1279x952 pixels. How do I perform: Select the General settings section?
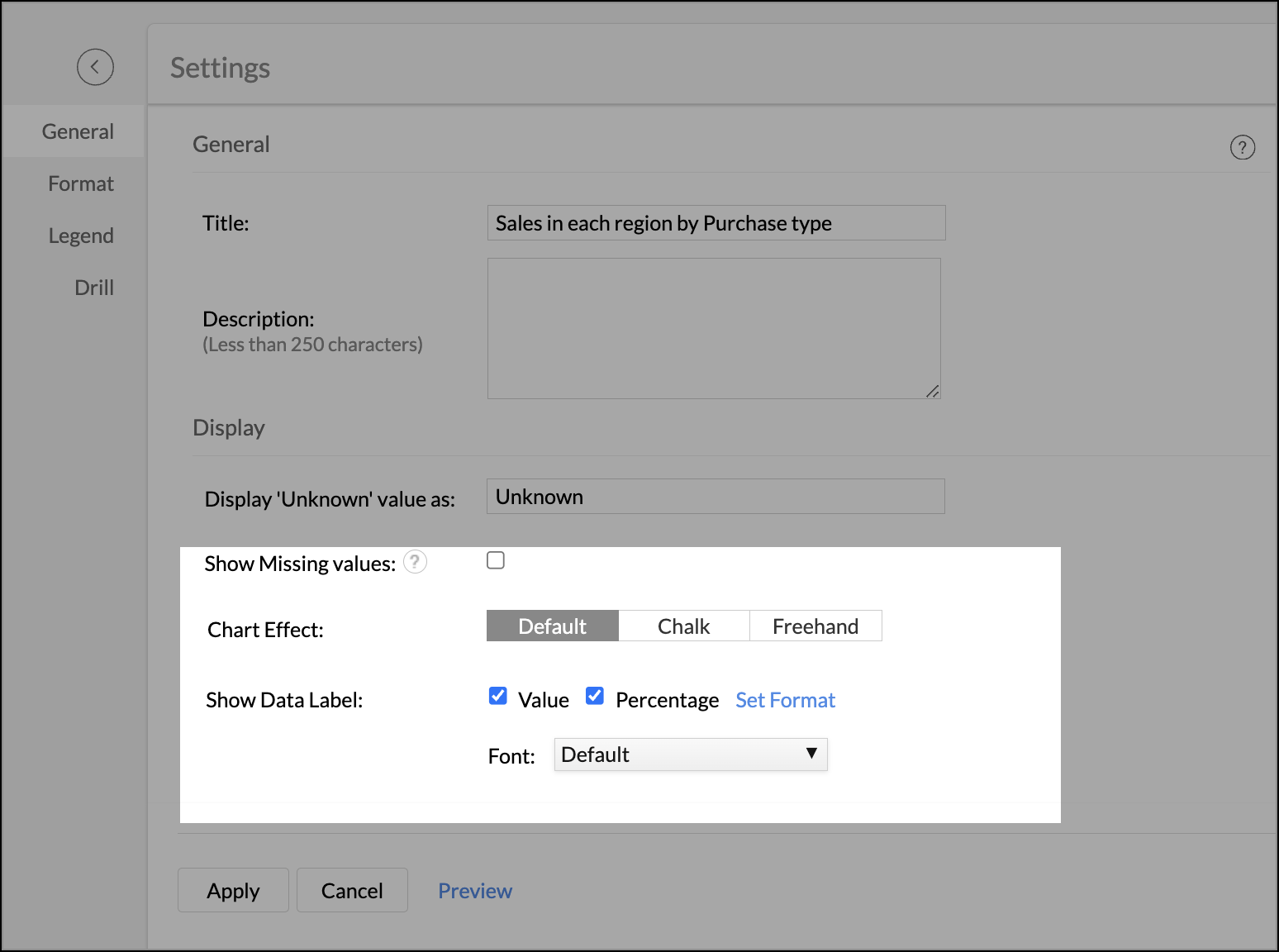tap(77, 131)
